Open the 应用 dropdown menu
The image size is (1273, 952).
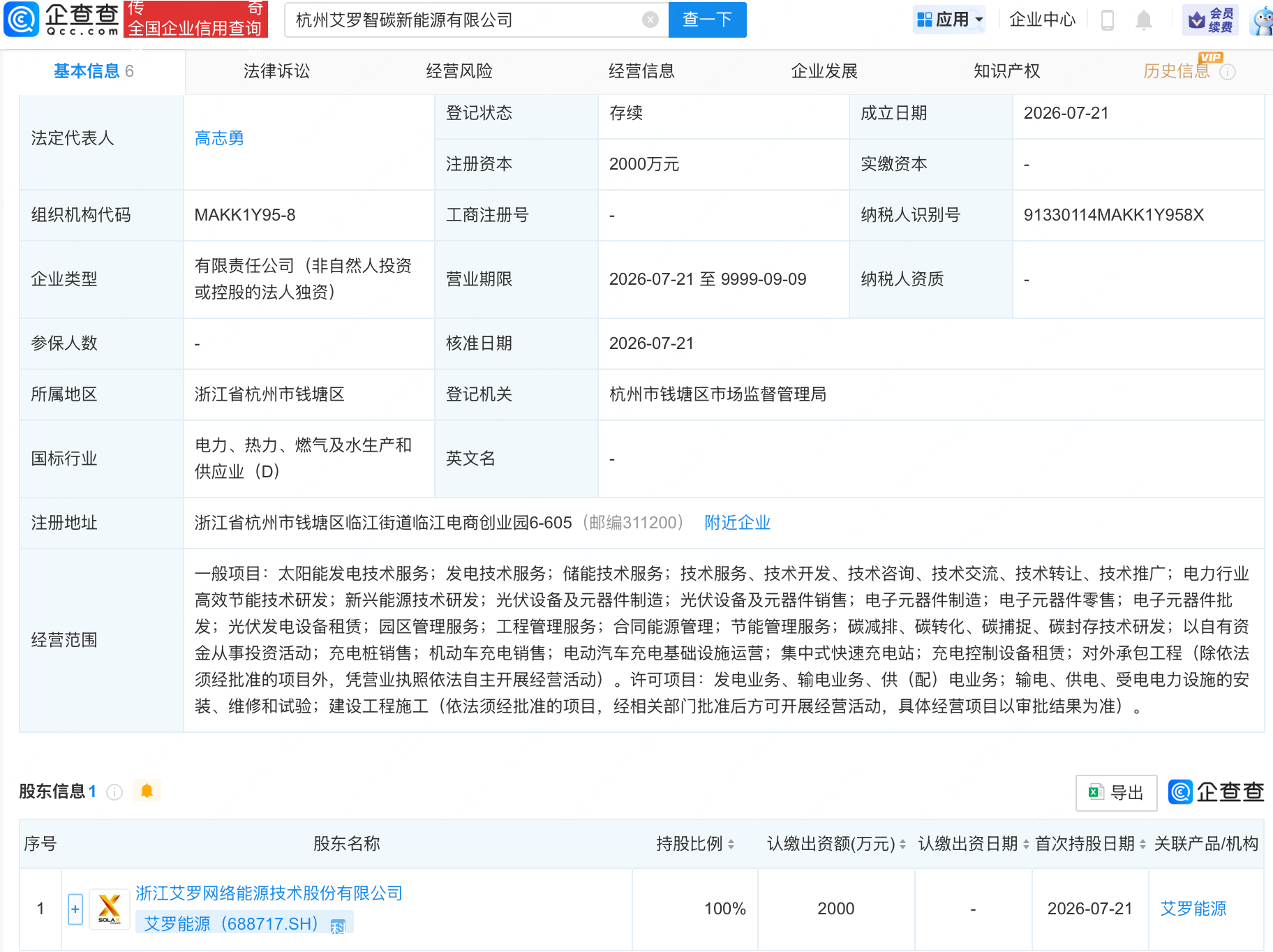pos(950,20)
